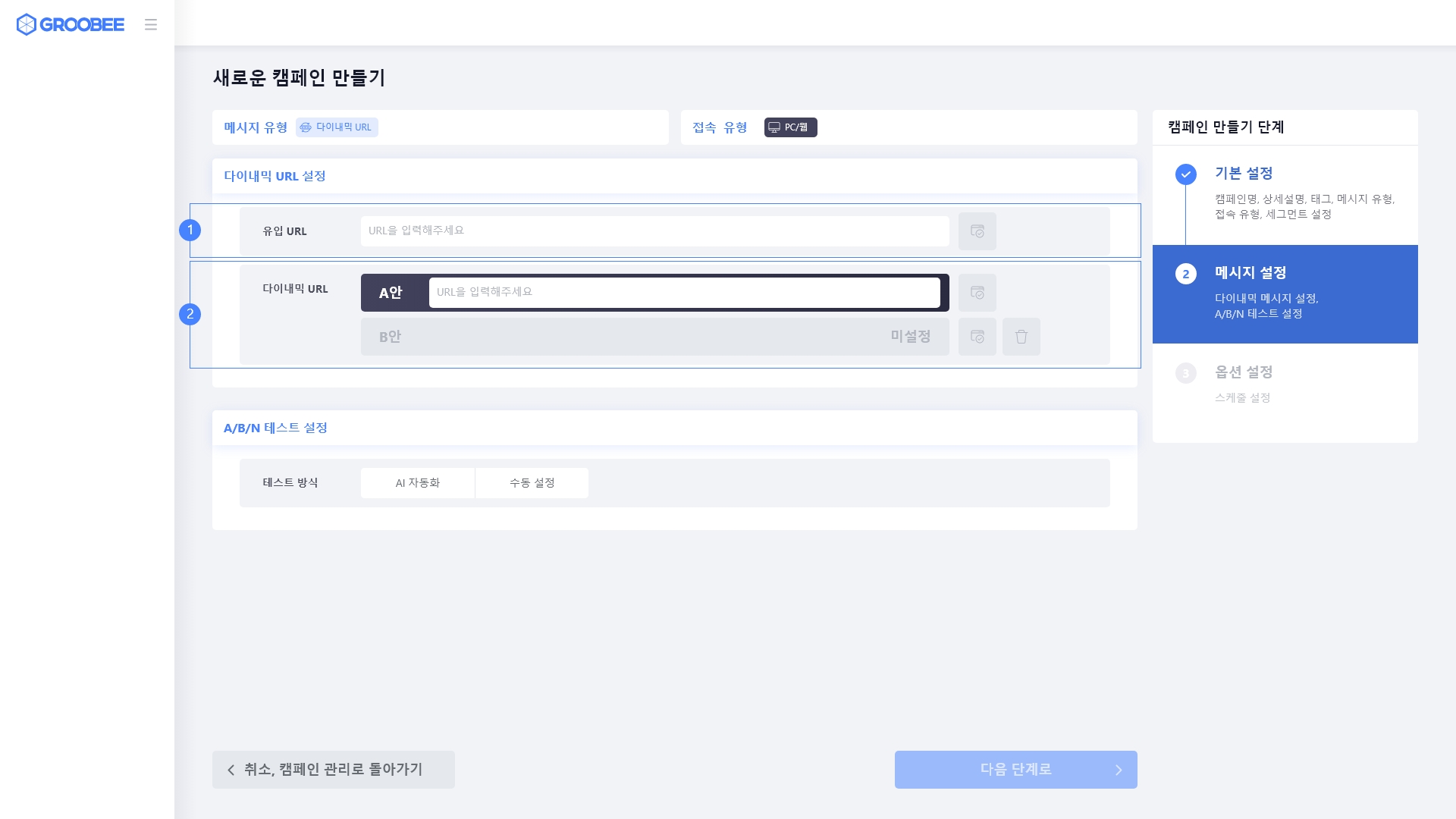Click the PC/웹 monitor badge
The image size is (1456, 819).
pos(790,127)
